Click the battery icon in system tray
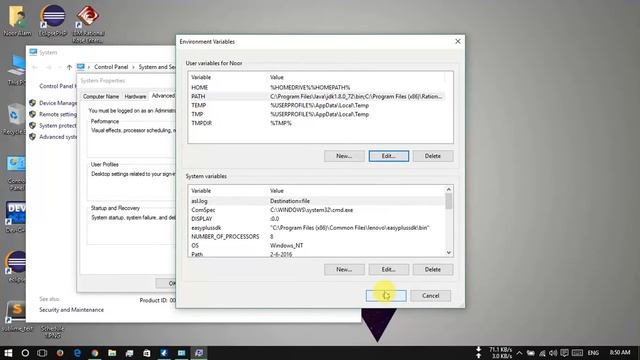 pyautogui.click(x=531, y=353)
